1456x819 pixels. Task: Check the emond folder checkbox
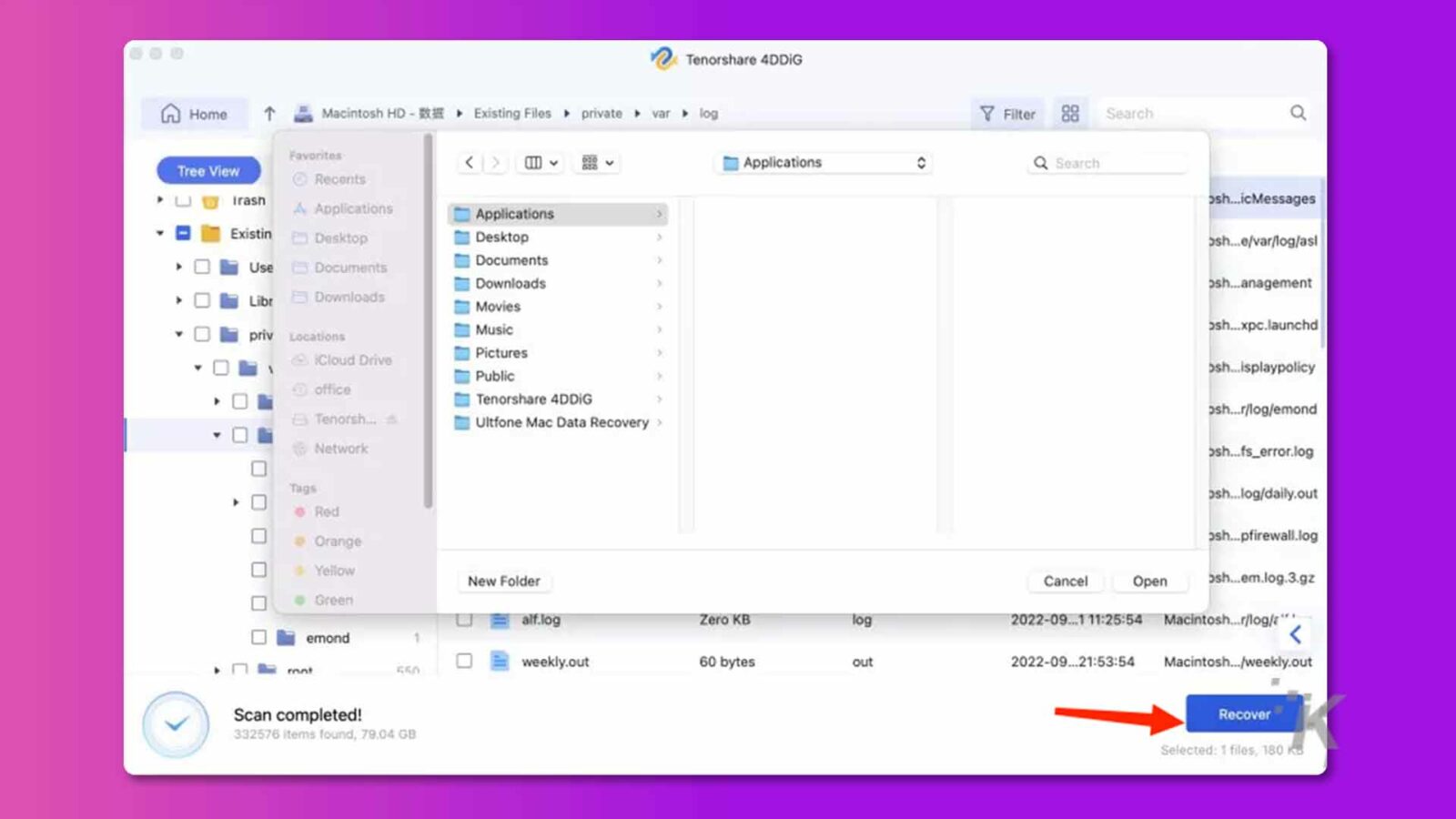tap(259, 637)
